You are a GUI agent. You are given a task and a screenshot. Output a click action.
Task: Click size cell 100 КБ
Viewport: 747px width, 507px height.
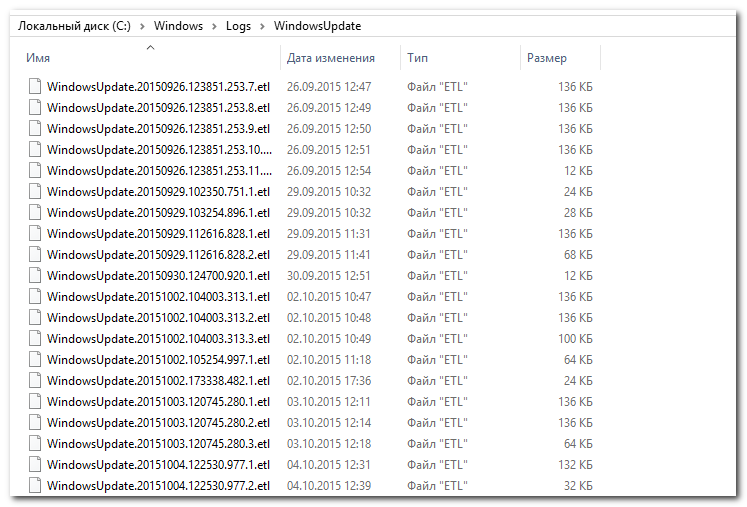coord(575,338)
